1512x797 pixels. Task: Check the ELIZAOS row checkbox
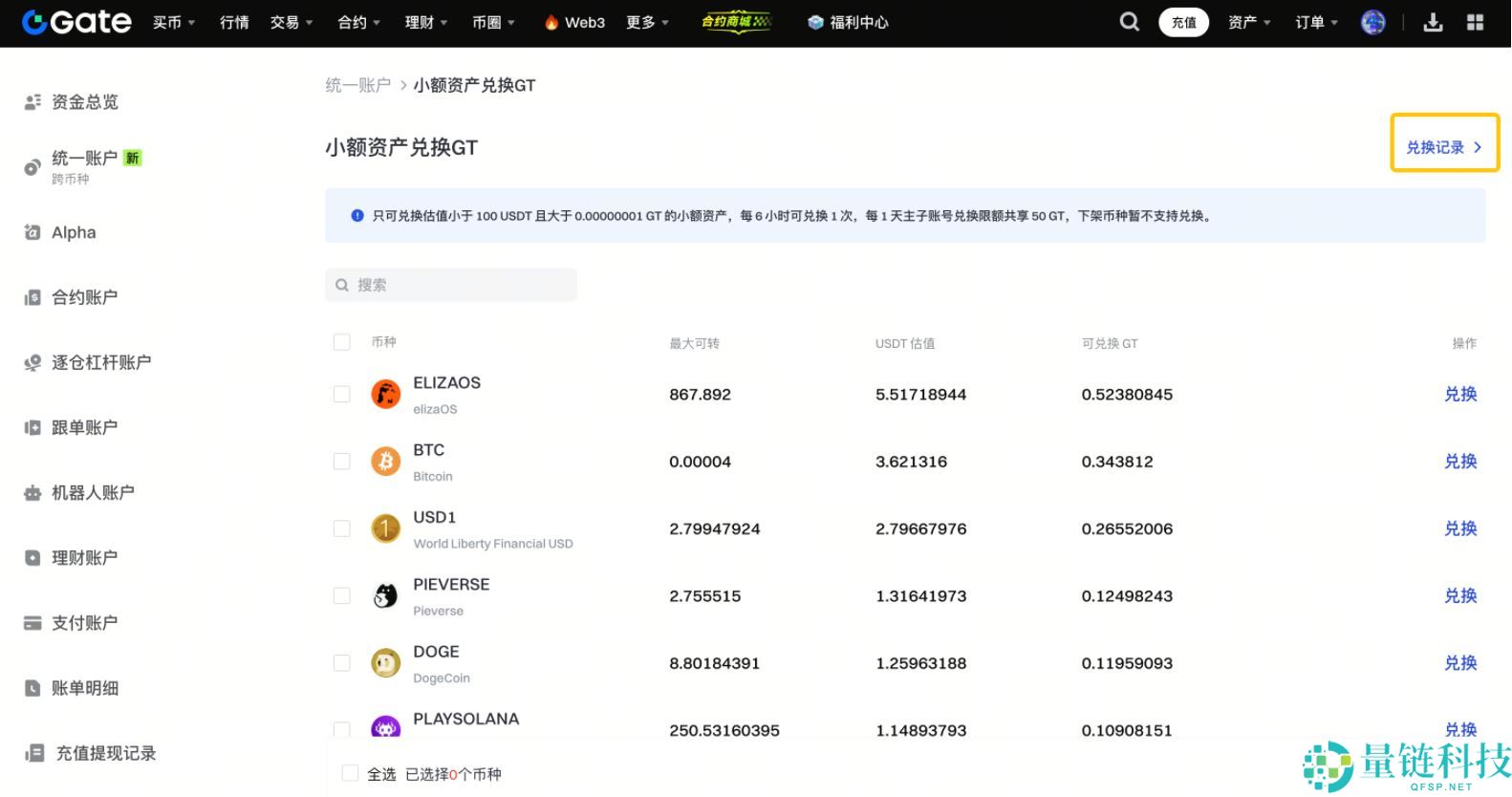point(341,394)
